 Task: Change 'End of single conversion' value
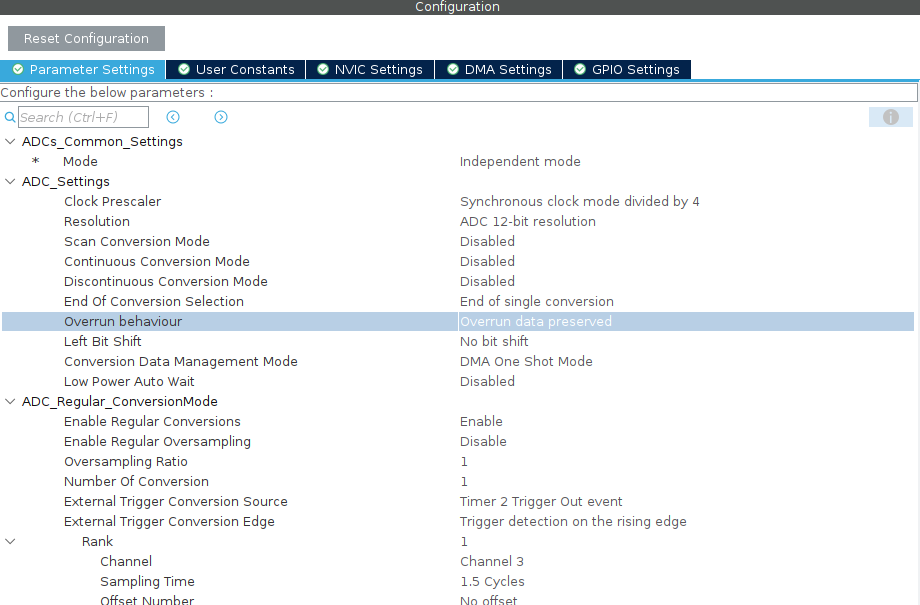tap(537, 301)
